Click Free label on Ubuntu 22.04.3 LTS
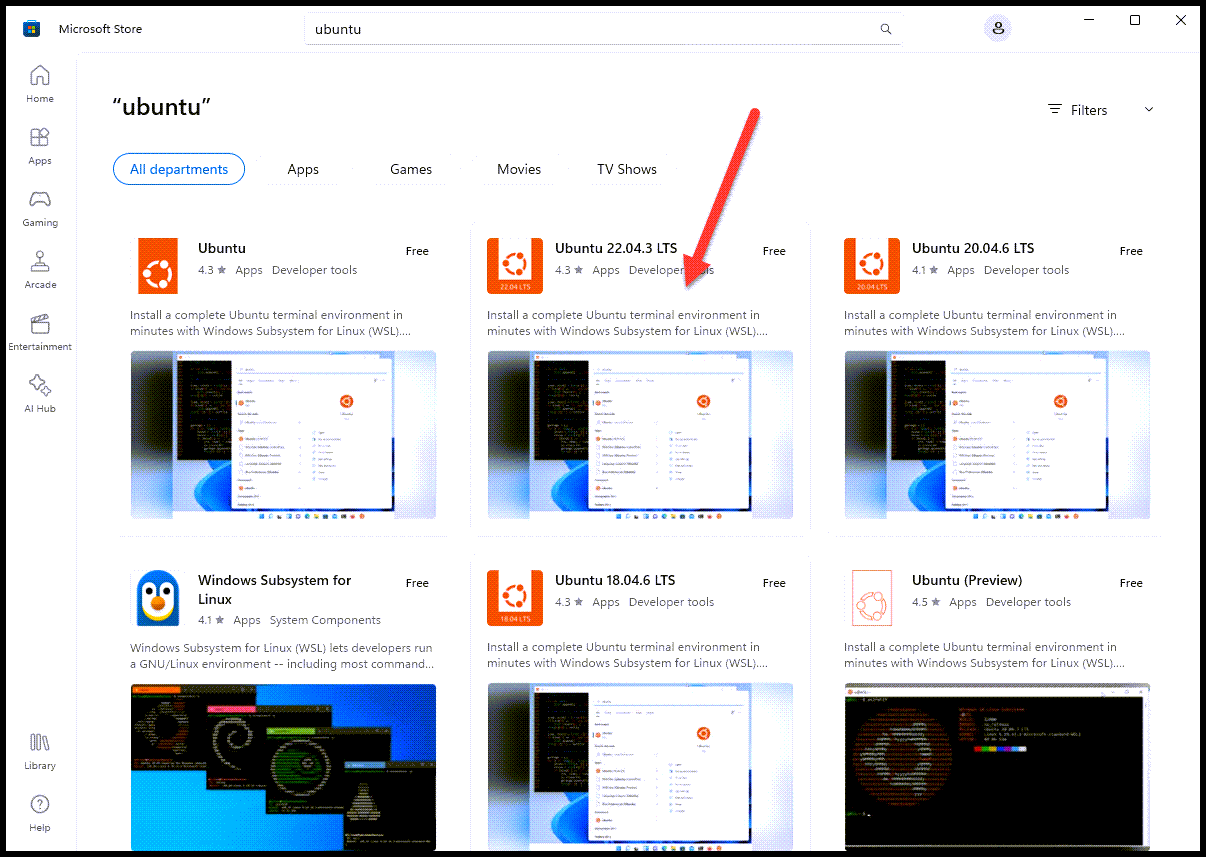1206x857 pixels. (774, 251)
